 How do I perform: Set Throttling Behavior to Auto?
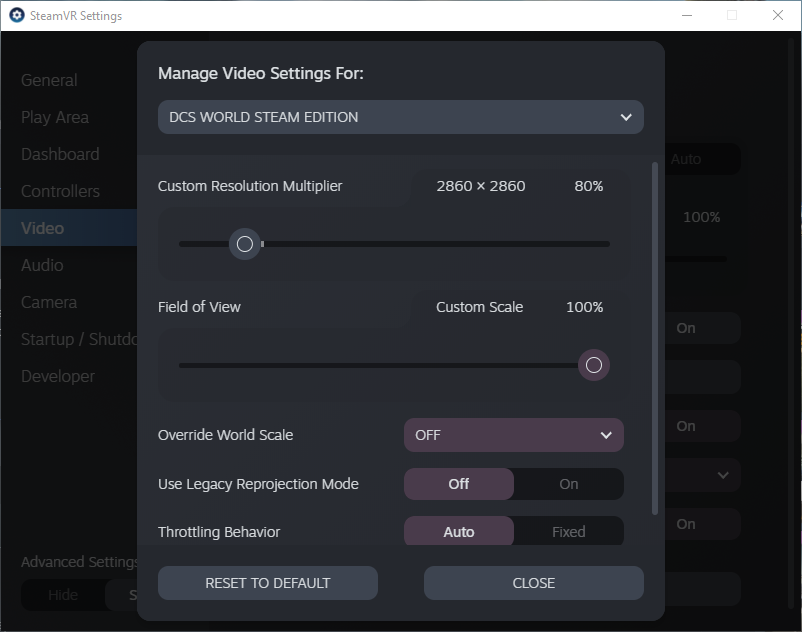(459, 531)
